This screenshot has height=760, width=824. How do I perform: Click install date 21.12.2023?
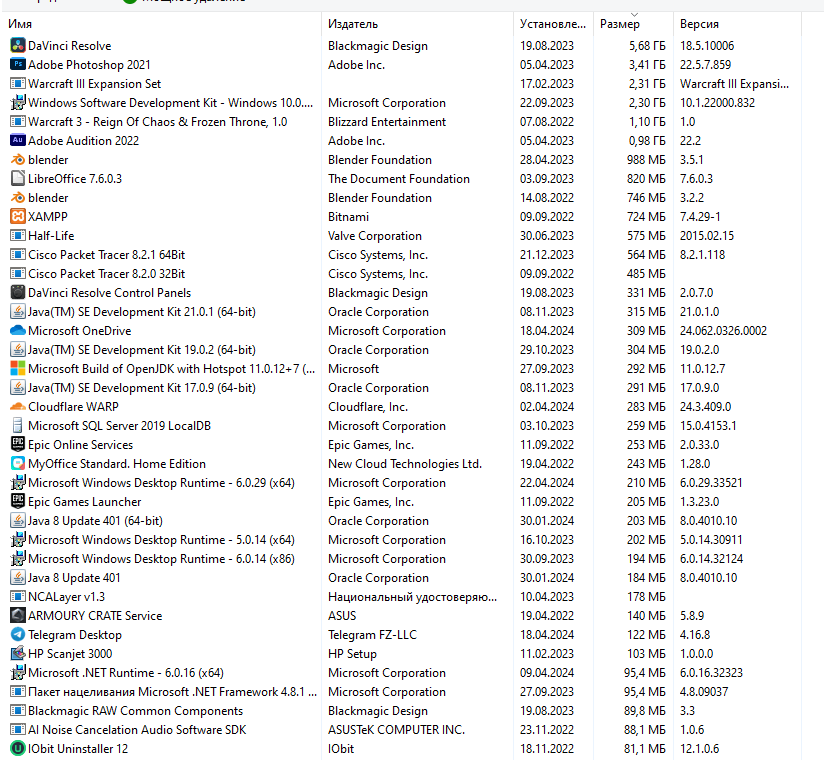point(547,255)
